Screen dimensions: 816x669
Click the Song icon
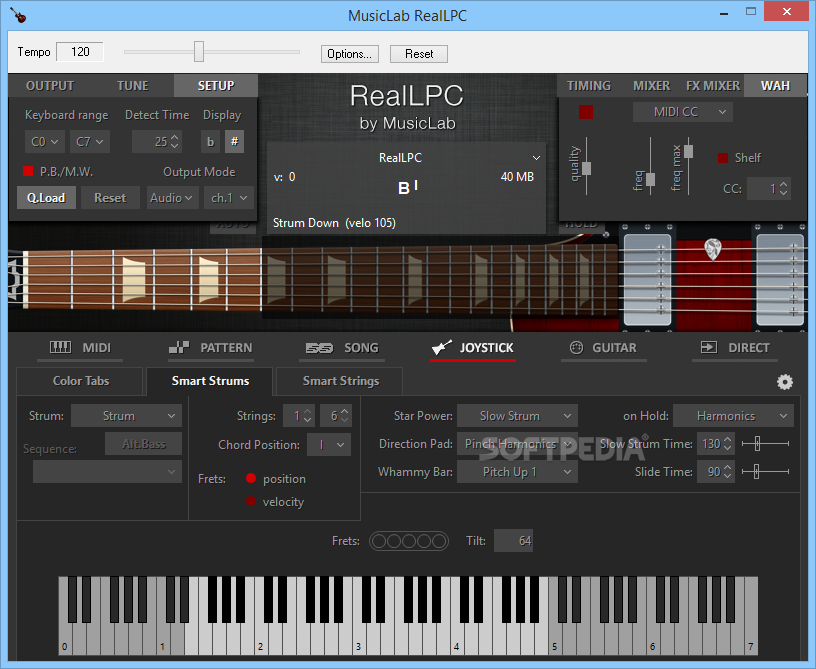coord(319,348)
